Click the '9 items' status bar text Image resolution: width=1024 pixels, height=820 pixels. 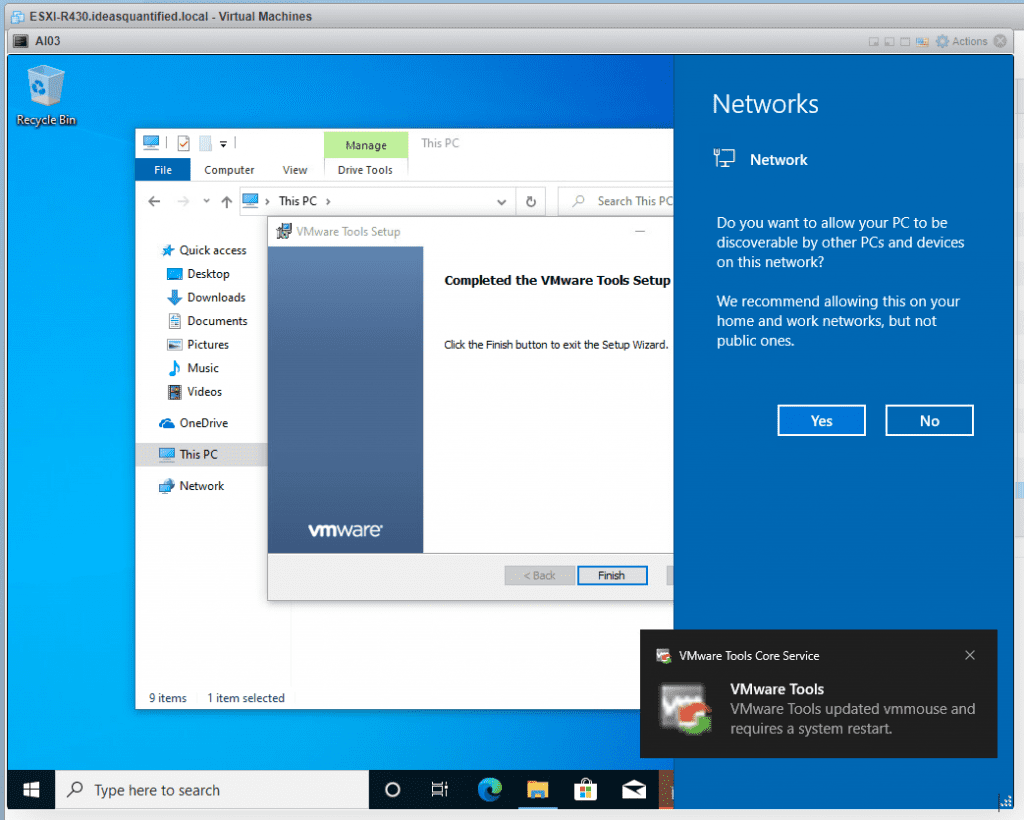click(x=167, y=698)
